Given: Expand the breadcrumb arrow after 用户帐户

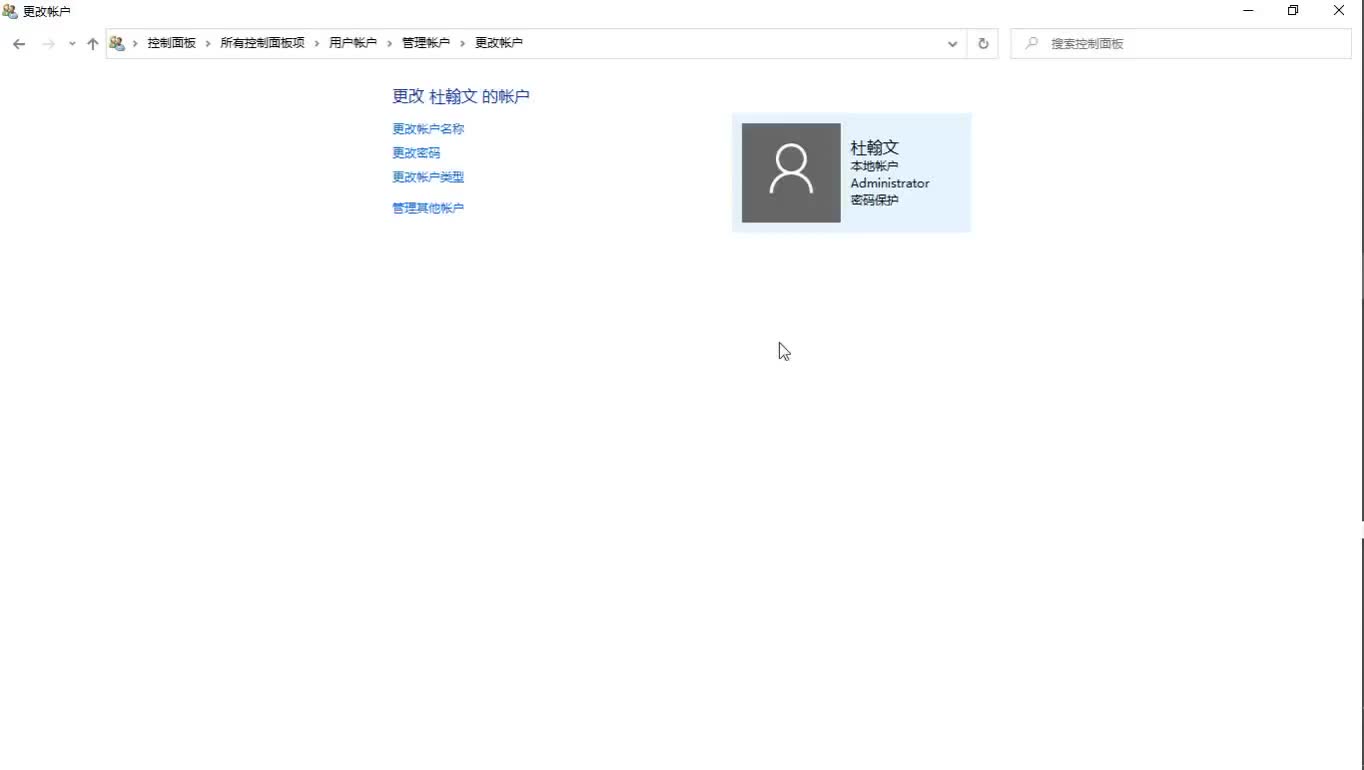Looking at the screenshot, I should tap(389, 43).
